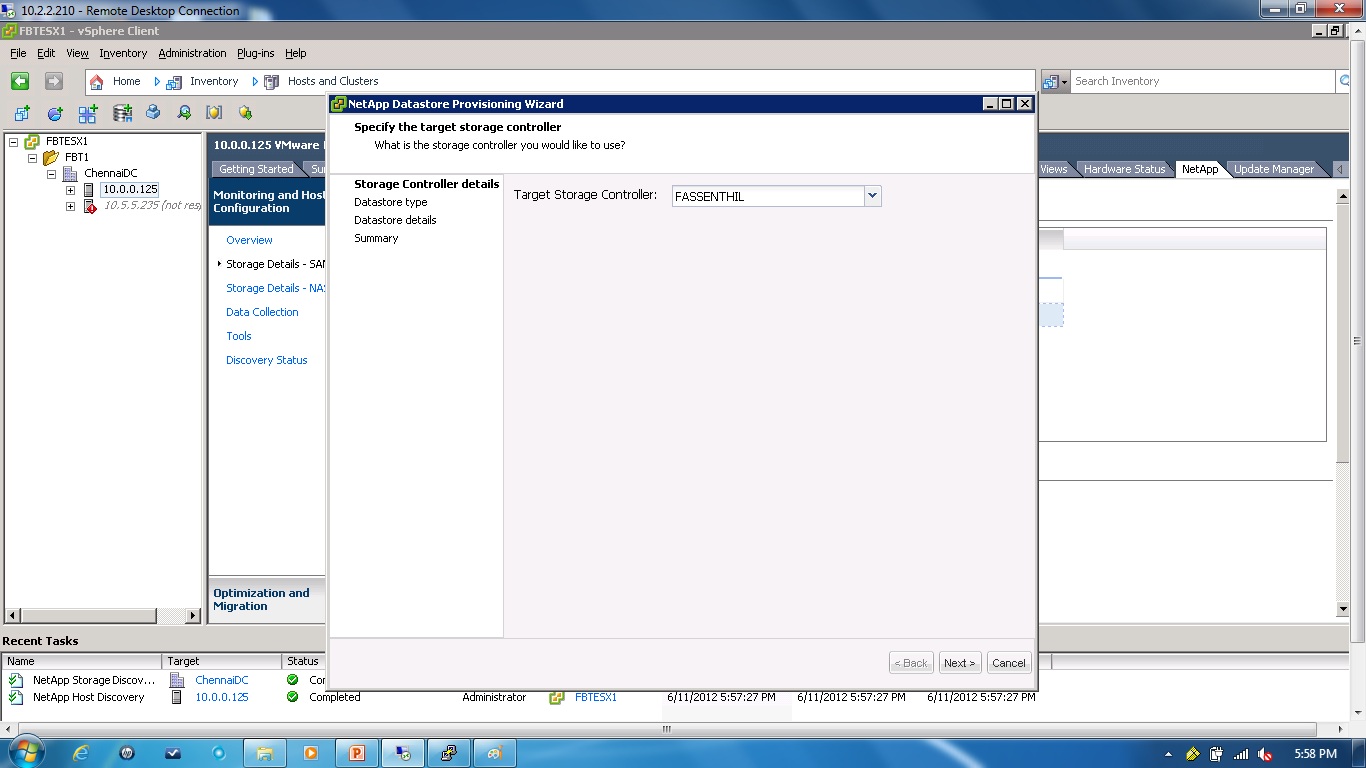Image resolution: width=1366 pixels, height=768 pixels.
Task: Open the Data Collection section
Action: click(x=262, y=312)
